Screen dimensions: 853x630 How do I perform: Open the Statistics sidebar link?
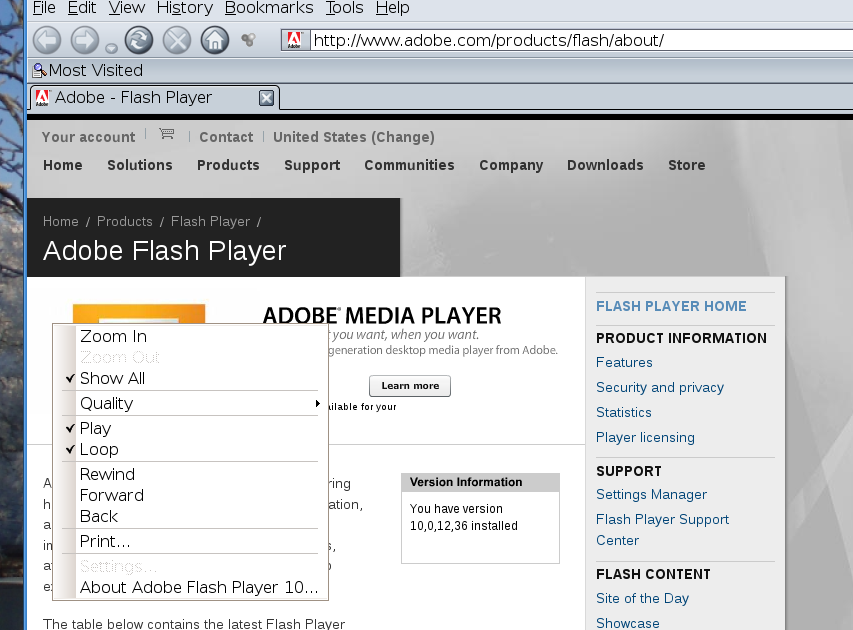[624, 412]
